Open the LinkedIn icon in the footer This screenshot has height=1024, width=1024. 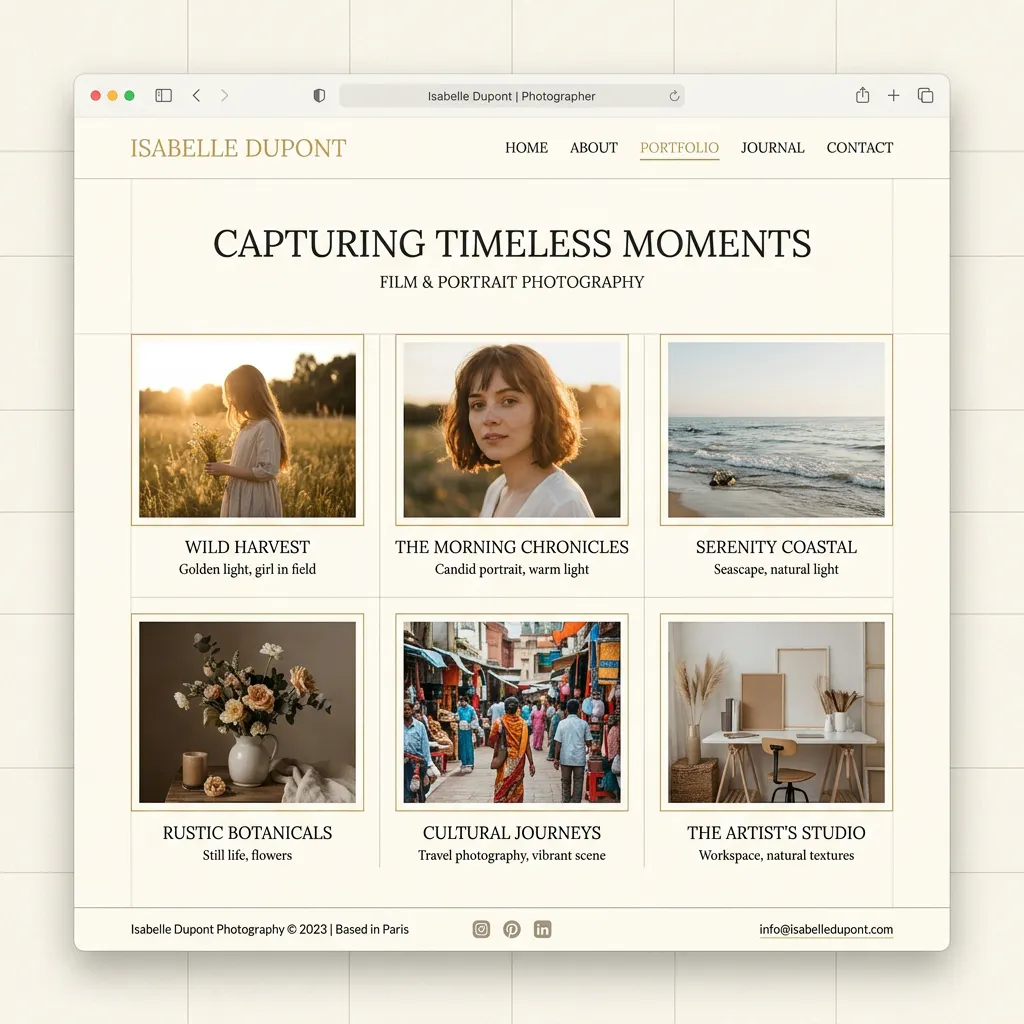click(x=543, y=929)
